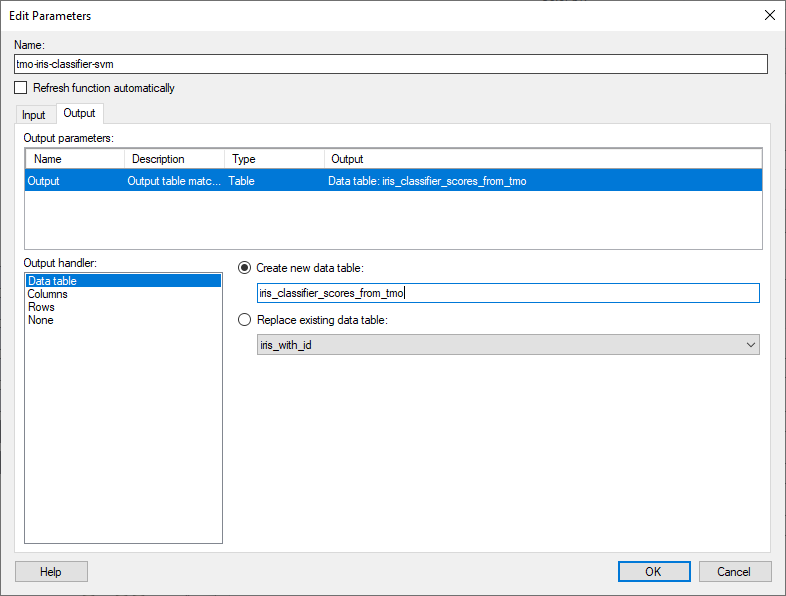Click the Type column header
The height and width of the screenshot is (596, 786).
click(273, 159)
